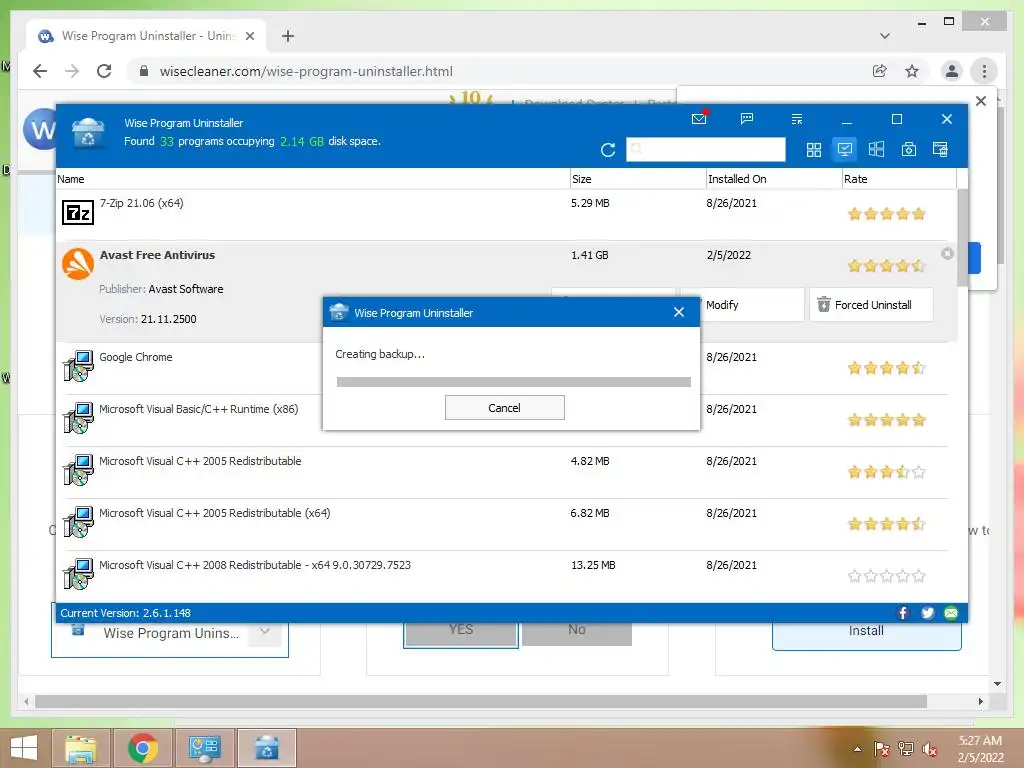The image size is (1024, 768).
Task: Bookmark this page with star icon
Action: tap(912, 71)
